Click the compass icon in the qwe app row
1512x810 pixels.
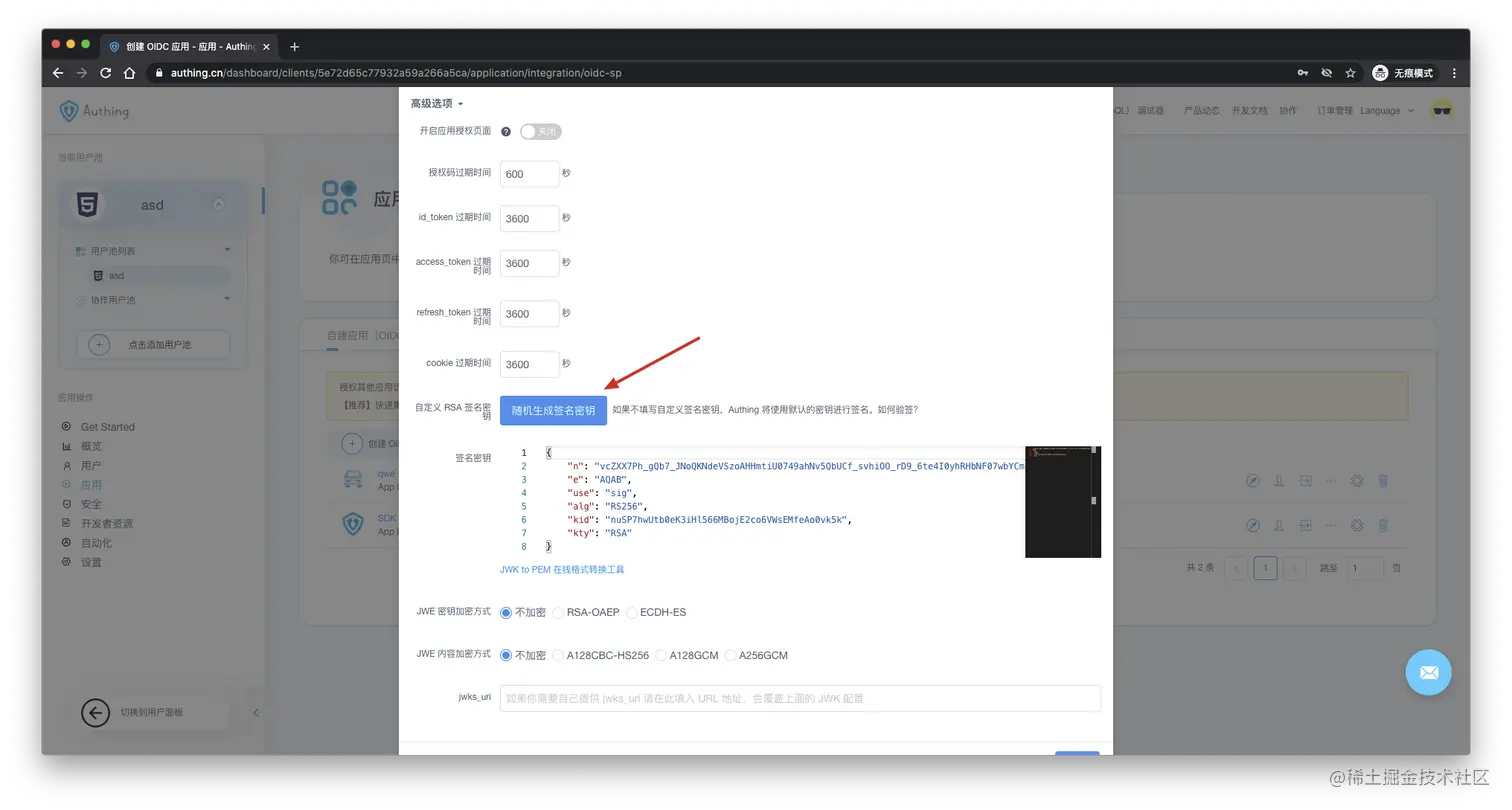(x=1253, y=481)
